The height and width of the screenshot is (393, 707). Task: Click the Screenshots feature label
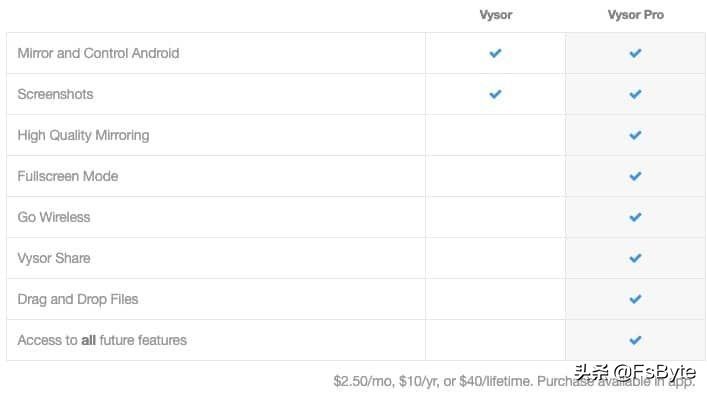[55, 94]
